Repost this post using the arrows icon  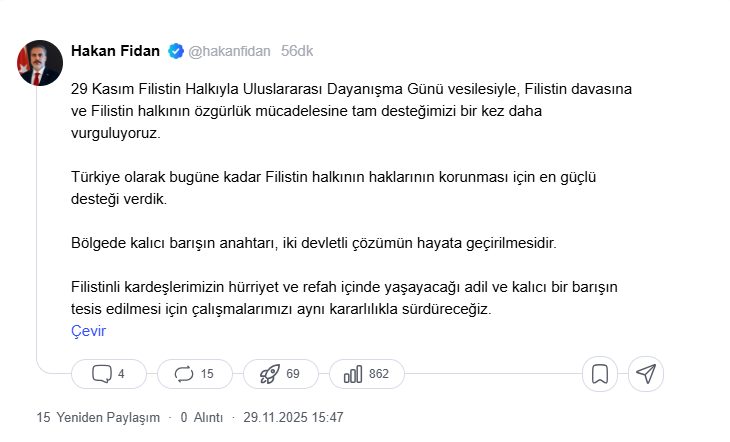(x=184, y=374)
